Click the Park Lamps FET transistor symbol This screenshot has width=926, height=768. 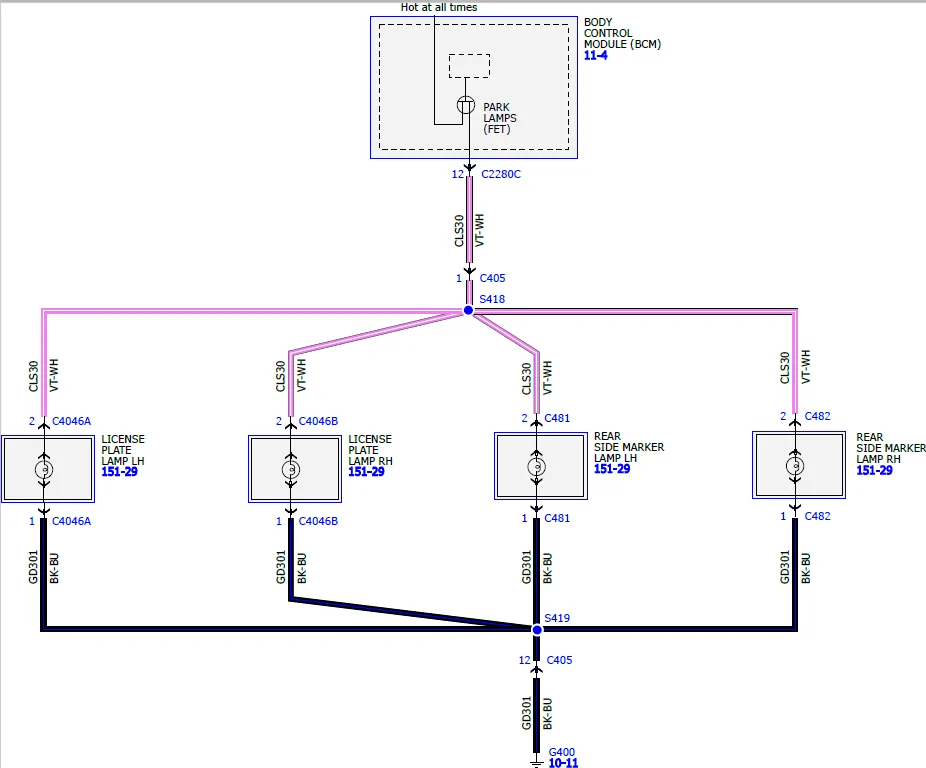point(466,105)
